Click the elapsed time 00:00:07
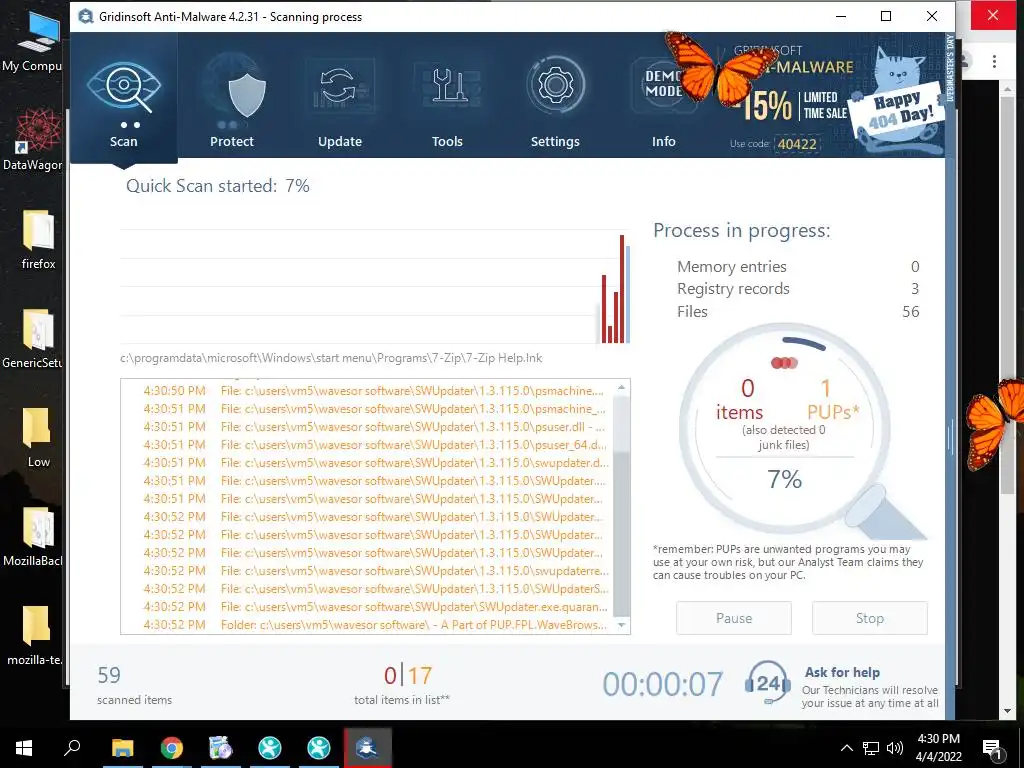Image resolution: width=1024 pixels, height=768 pixels. coord(662,684)
